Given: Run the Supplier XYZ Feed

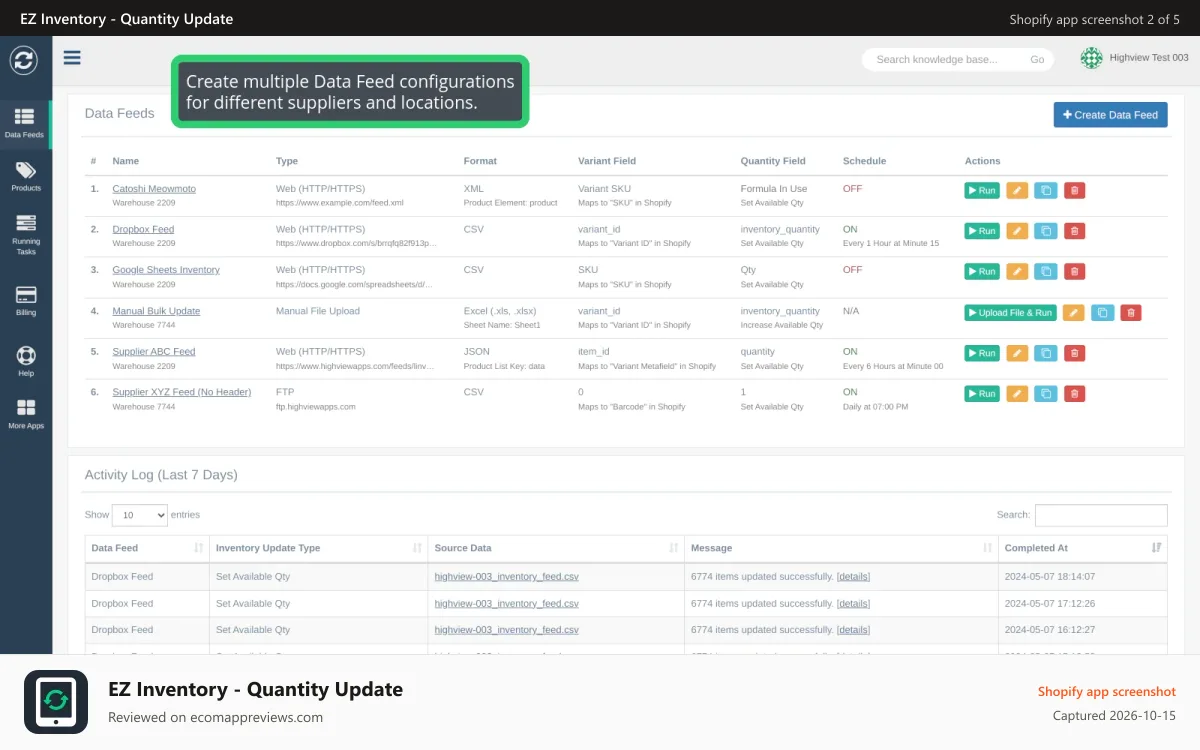Looking at the screenshot, I should (x=981, y=394).
